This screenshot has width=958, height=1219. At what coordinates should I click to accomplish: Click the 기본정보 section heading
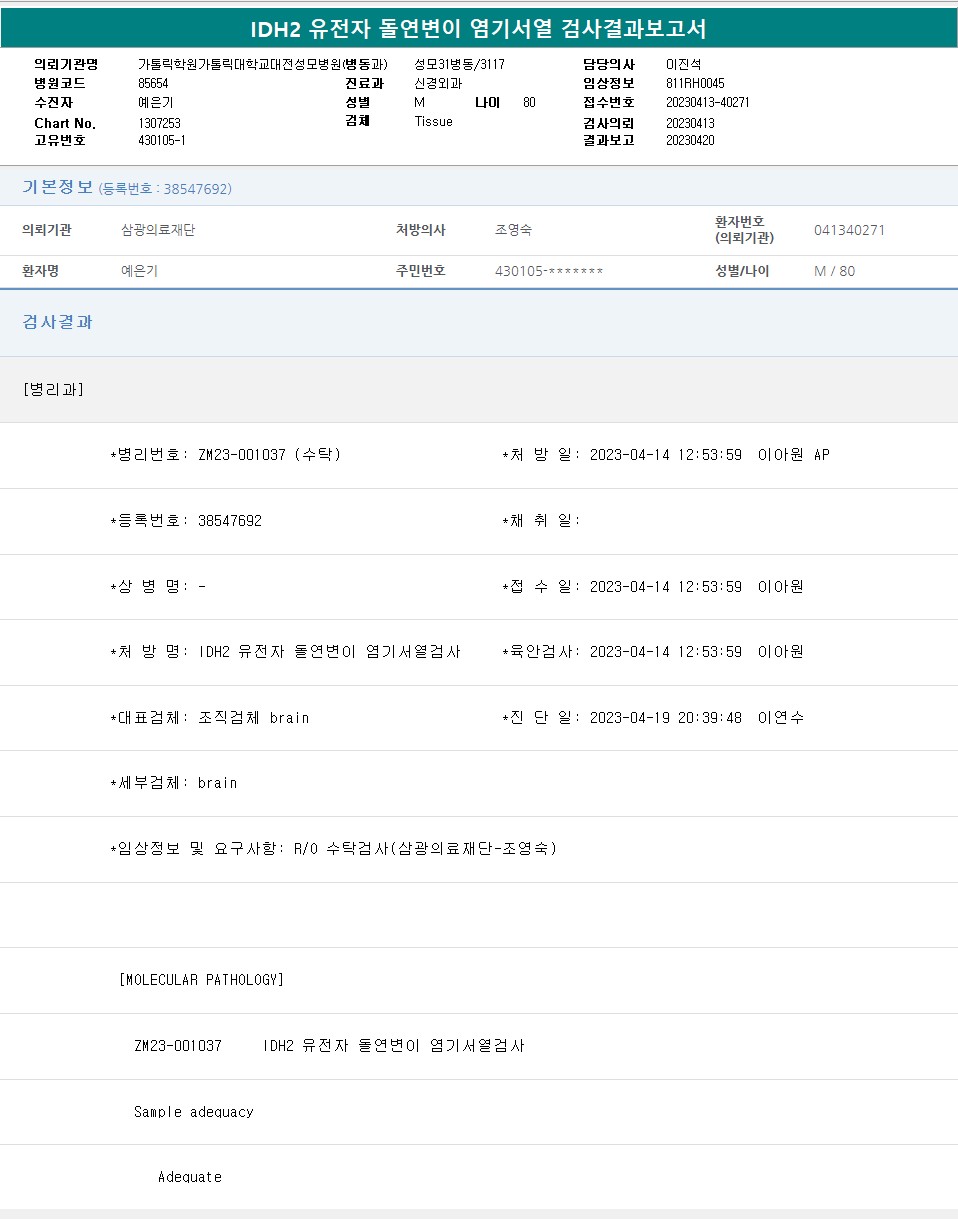pos(57,187)
